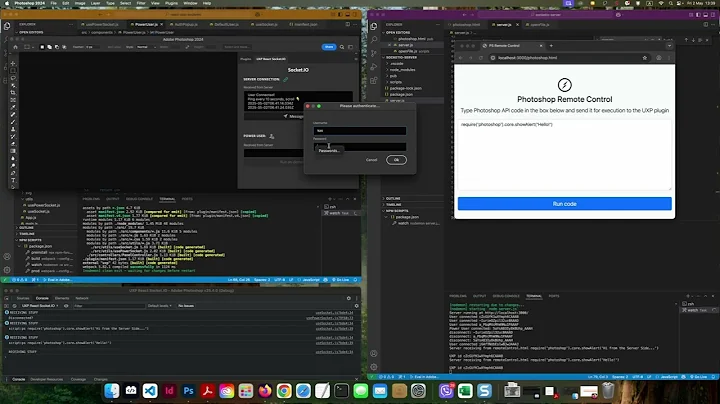Open Default levels dropdown in debugger console
Image resolution: width=720 pixels, height=404 pixels.
coord(159,306)
